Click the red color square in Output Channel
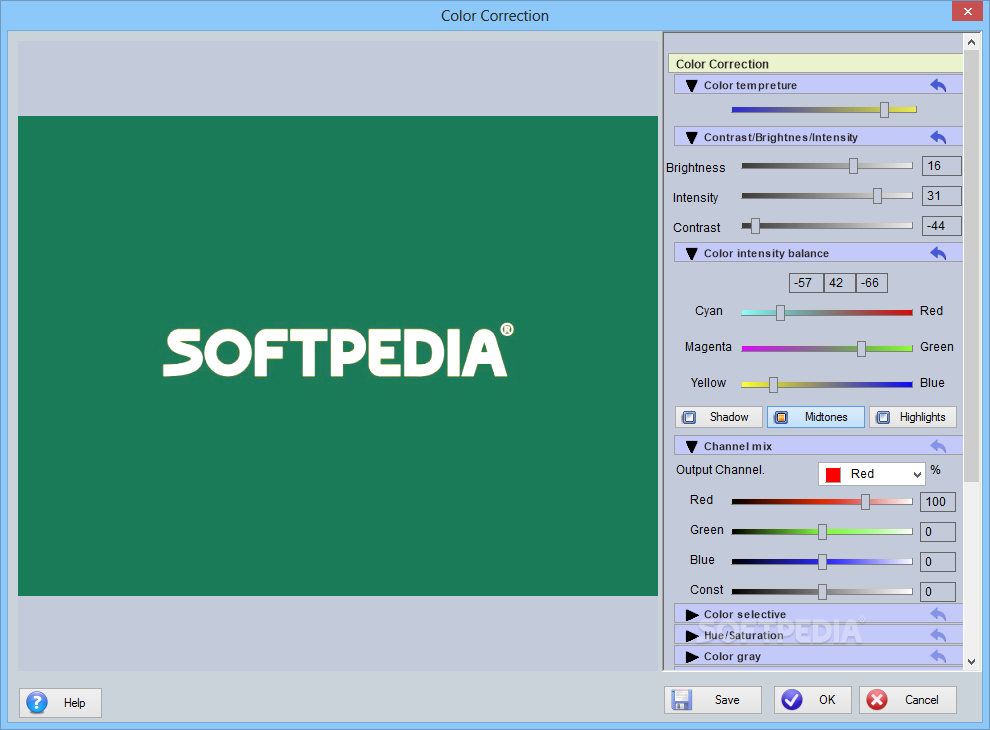 click(833, 475)
